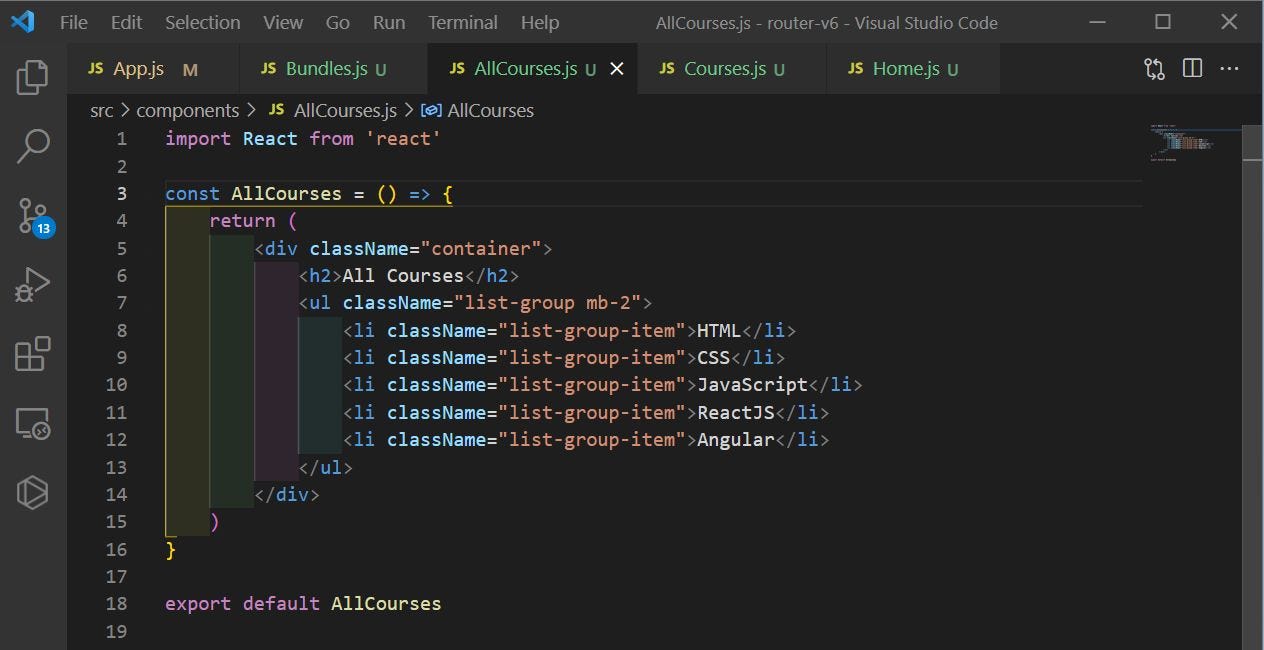Click the hexagonal play icon in activity bar
The width and height of the screenshot is (1264, 650).
pos(33,492)
